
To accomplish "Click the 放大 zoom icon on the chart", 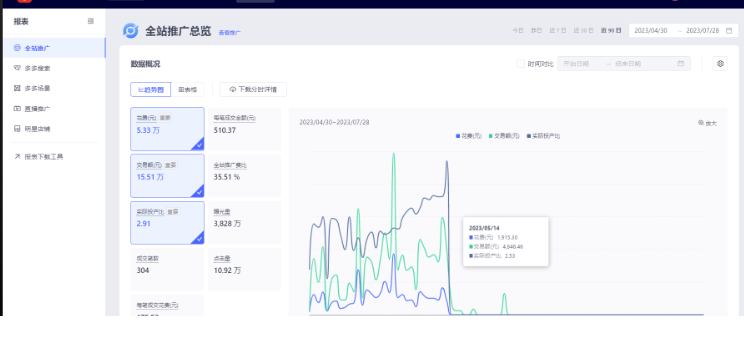I will point(707,123).
